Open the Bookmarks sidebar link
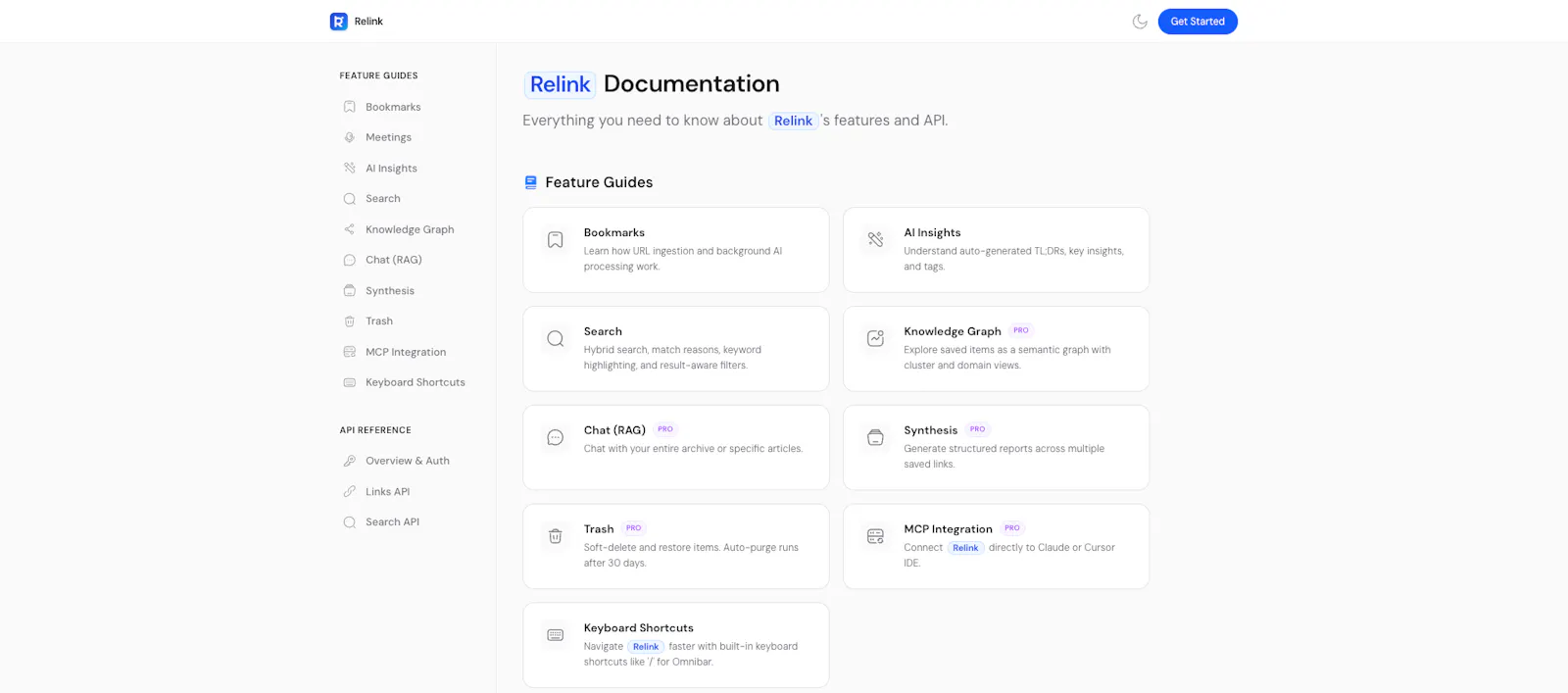1568x693 pixels. pos(393,107)
